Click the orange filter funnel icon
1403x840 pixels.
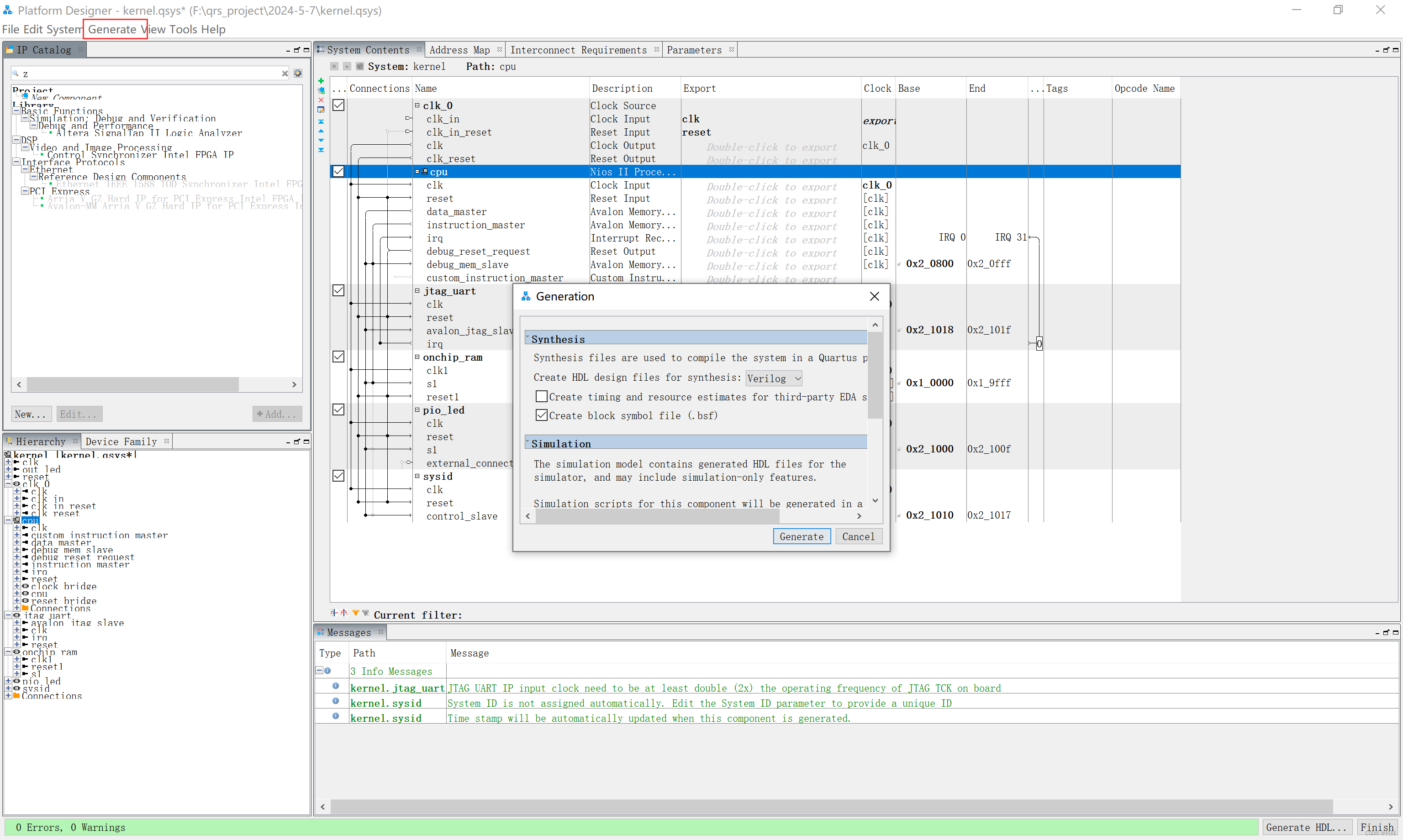pyautogui.click(x=356, y=613)
